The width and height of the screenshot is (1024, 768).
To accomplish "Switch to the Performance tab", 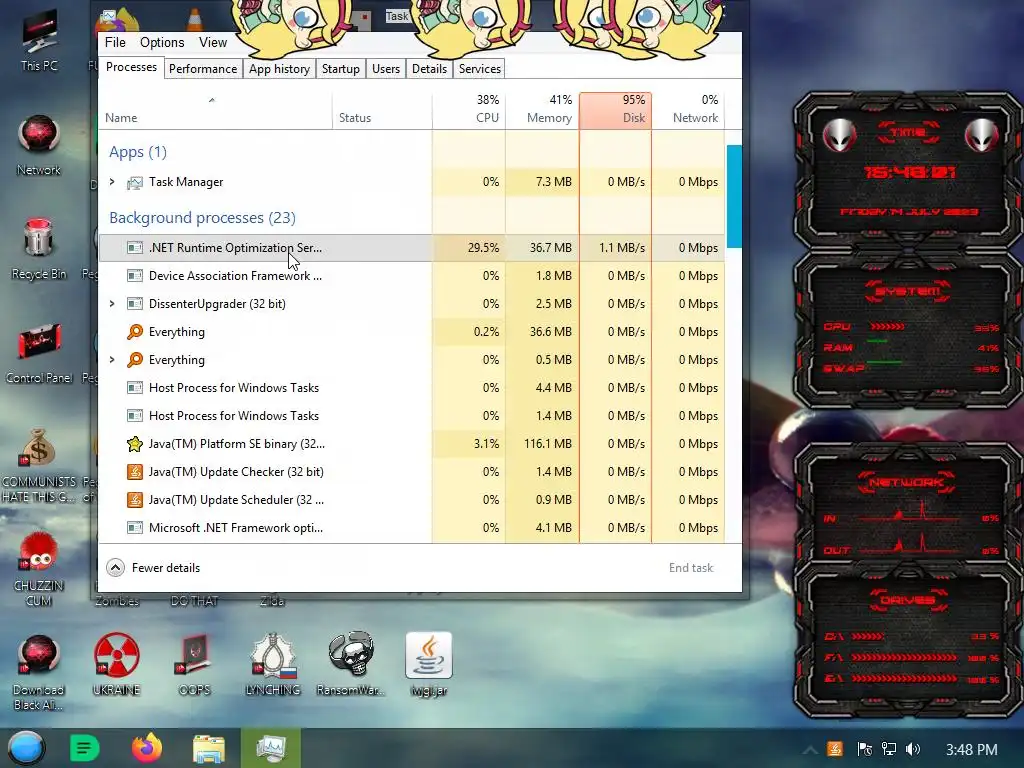I will pyautogui.click(x=203, y=69).
